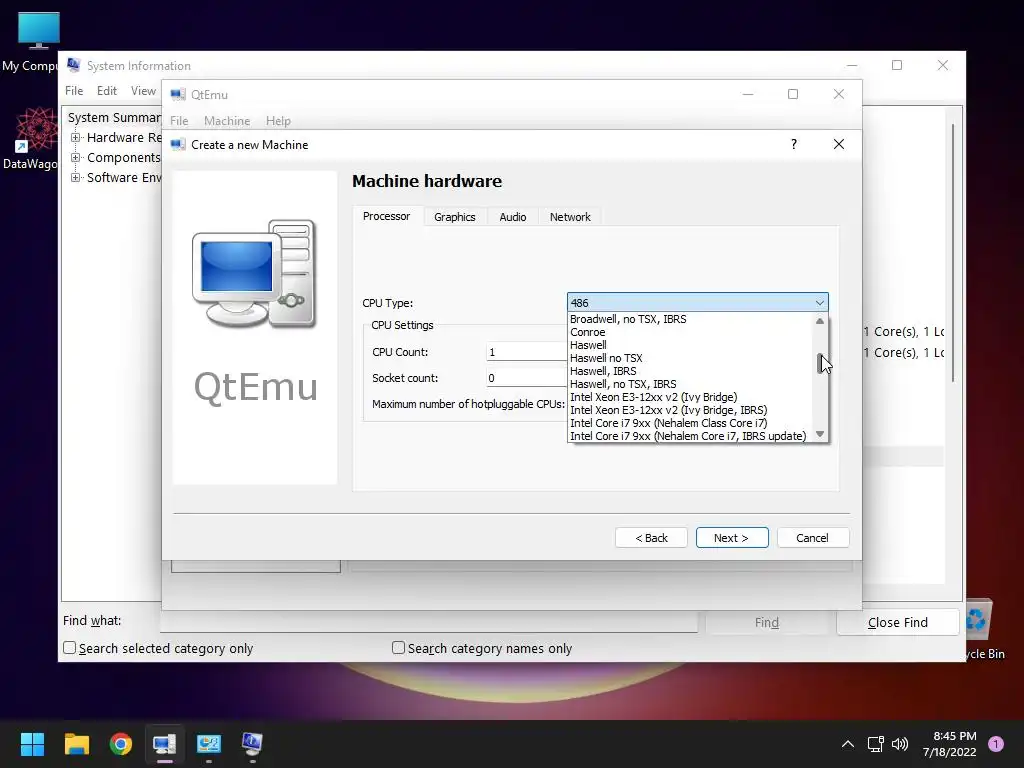The height and width of the screenshot is (768, 1024).
Task: Show hidden system tray icons
Action: point(848,744)
